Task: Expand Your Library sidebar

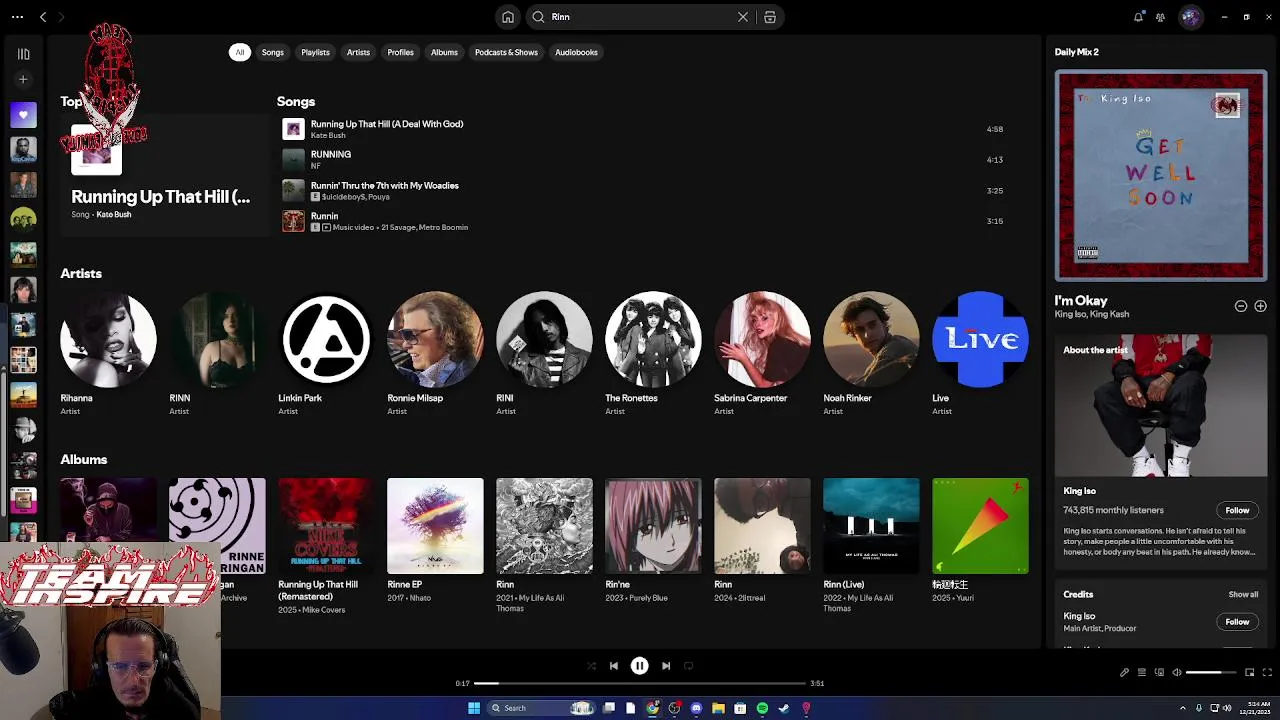Action: pos(23,54)
